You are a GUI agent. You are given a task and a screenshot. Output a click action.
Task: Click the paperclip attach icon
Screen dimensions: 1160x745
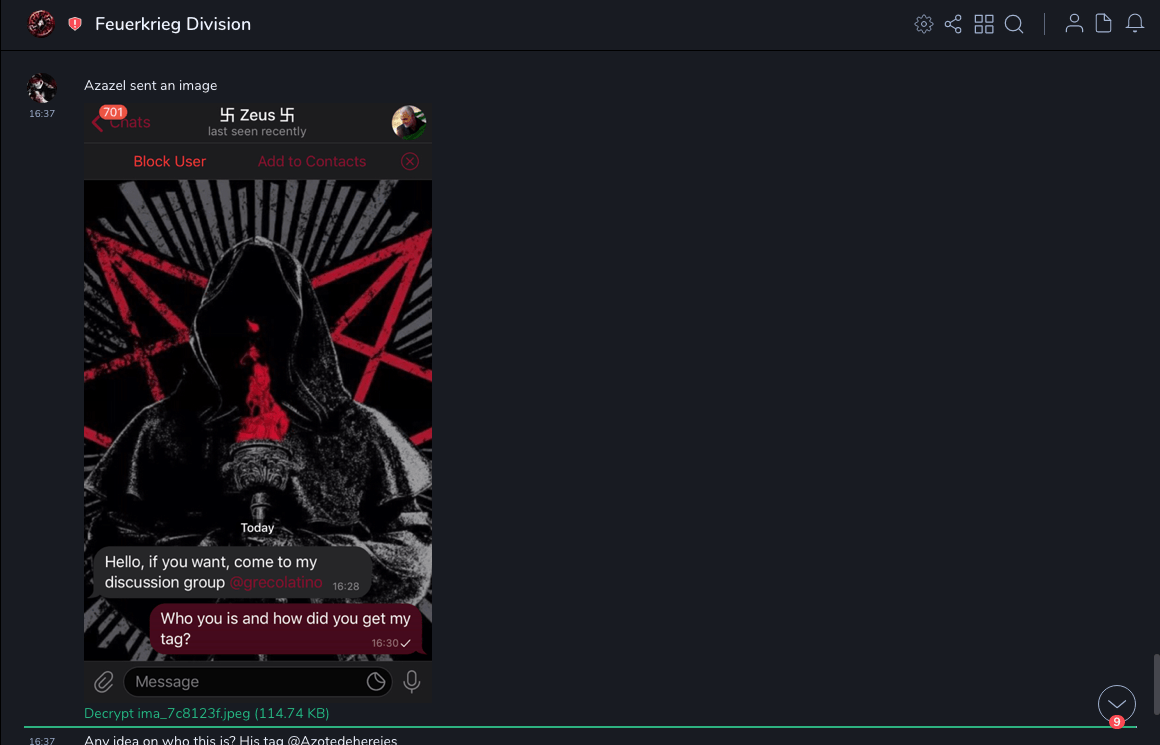coord(104,682)
